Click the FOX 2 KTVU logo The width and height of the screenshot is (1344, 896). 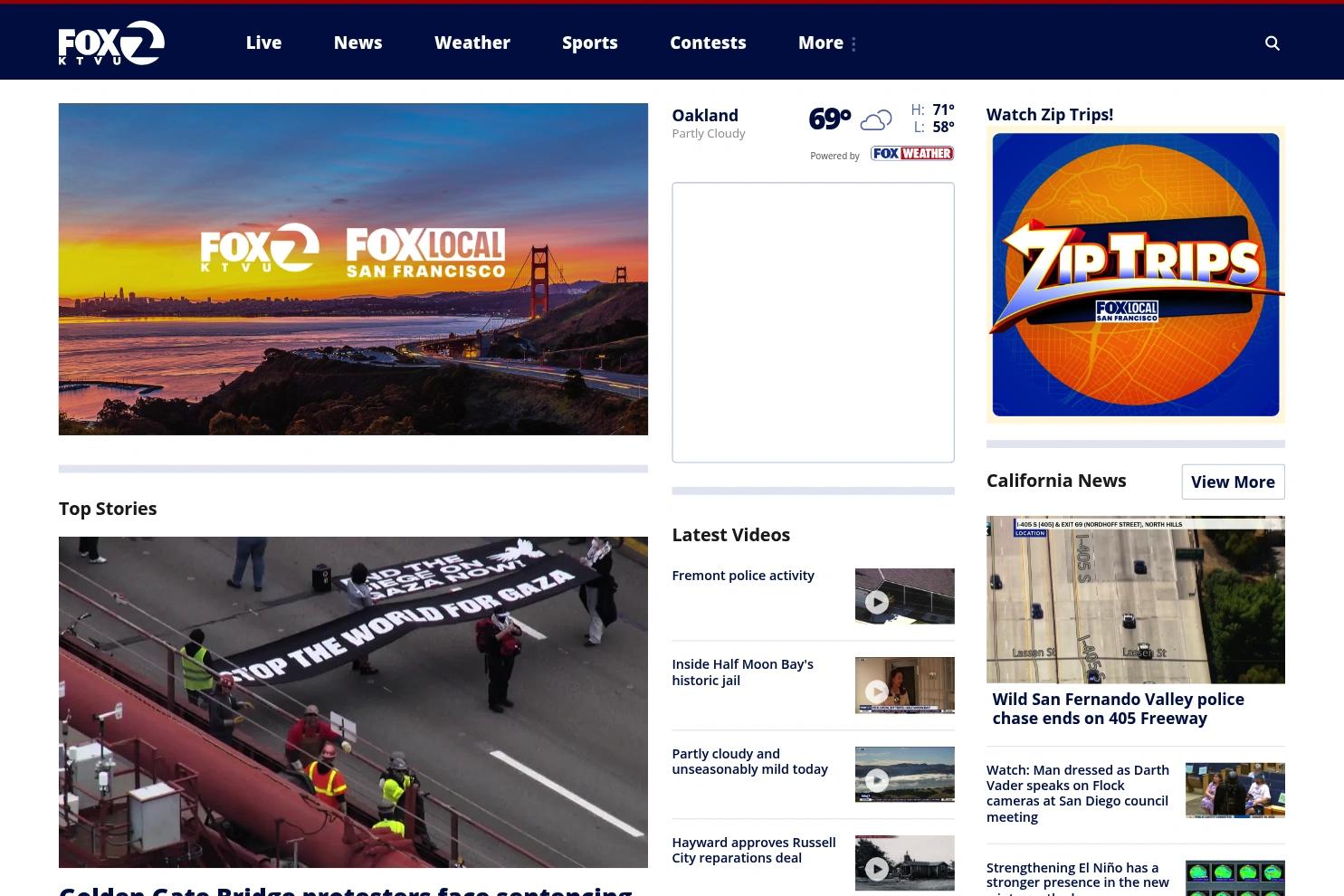[x=111, y=43]
